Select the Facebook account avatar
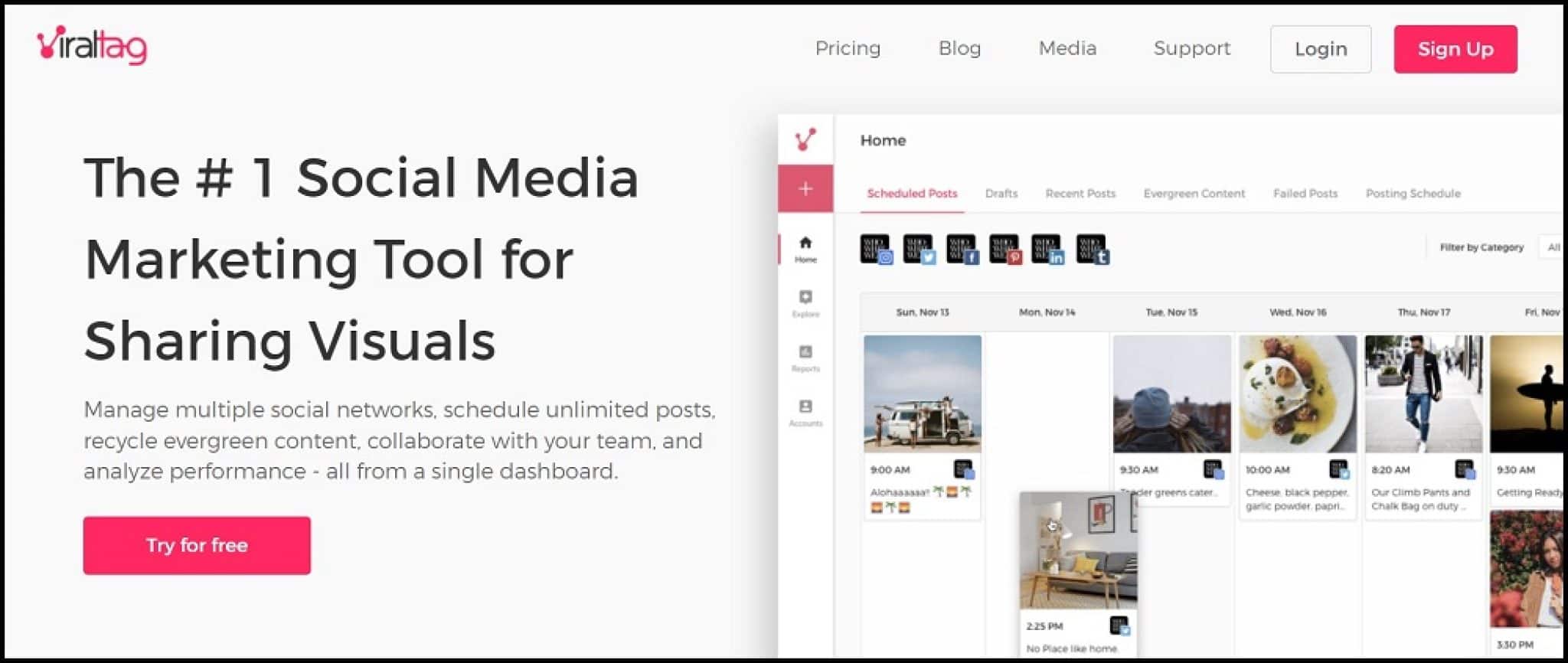Image resolution: width=1568 pixels, height=663 pixels. 962,249
